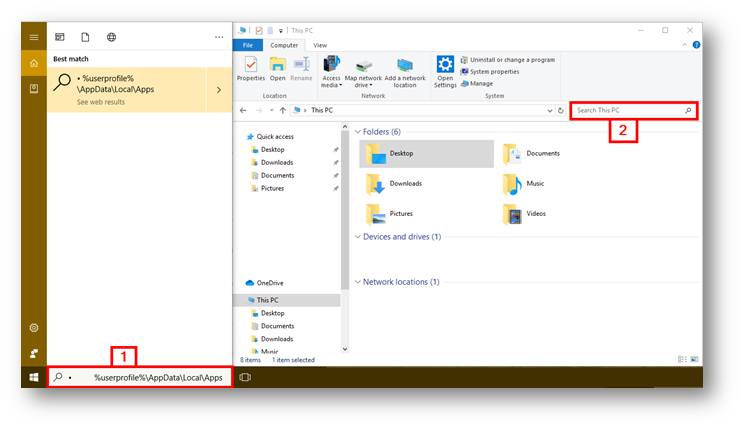The width and height of the screenshot is (745, 430).
Task: Click navigation pane scroll down arrow
Action: click(x=345, y=349)
